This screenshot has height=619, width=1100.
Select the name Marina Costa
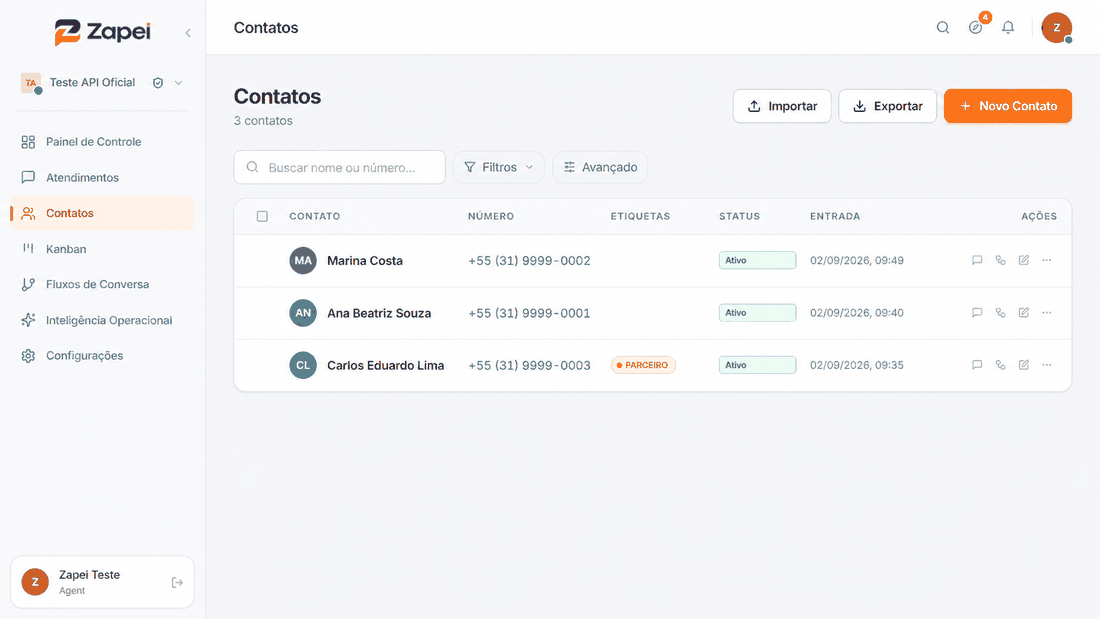pos(365,260)
